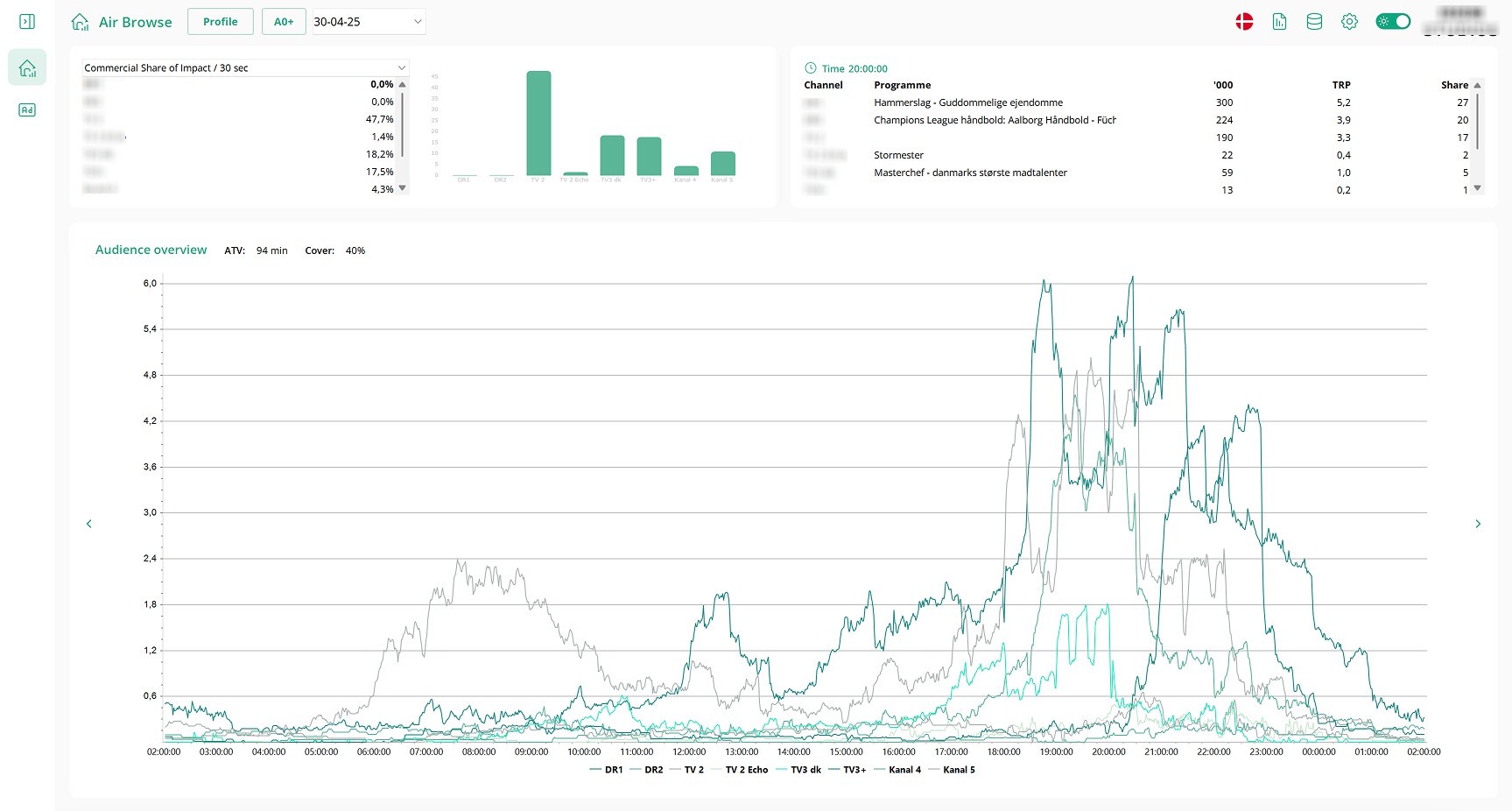
Task: Open the database icon in header
Action: pos(1314,22)
